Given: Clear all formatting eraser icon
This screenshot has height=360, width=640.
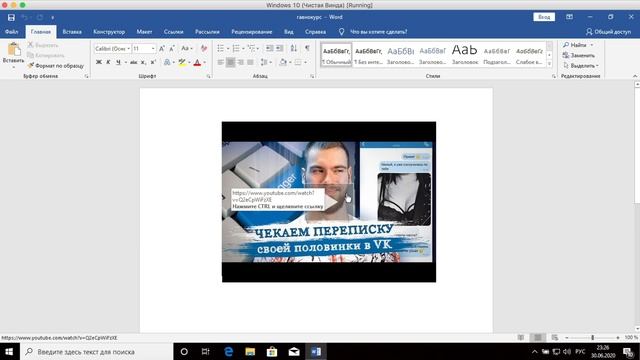Looking at the screenshot, I should click(204, 49).
